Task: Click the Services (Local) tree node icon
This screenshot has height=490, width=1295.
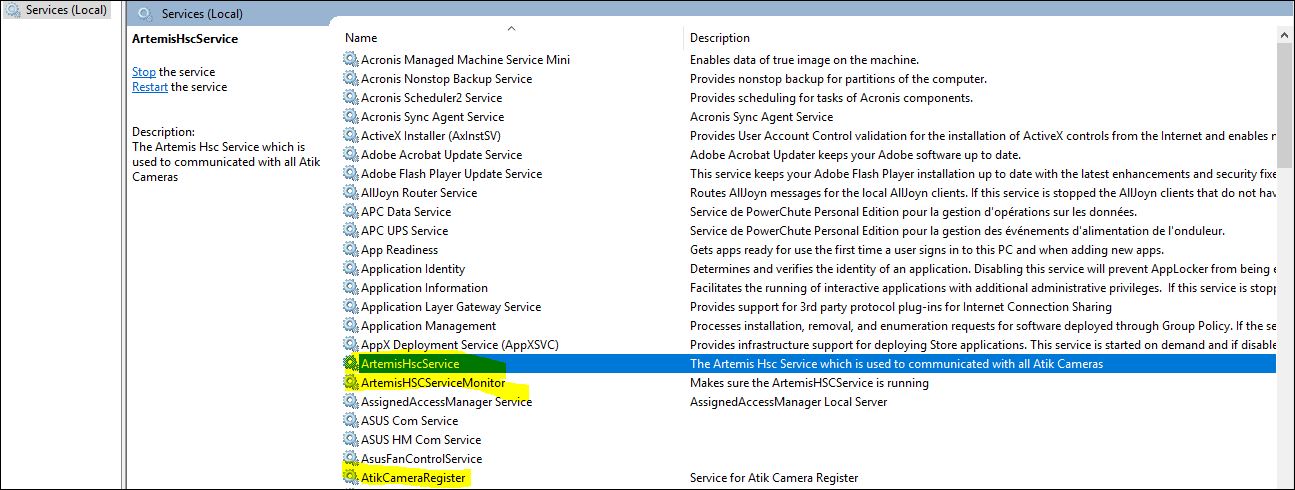Action: coord(14,10)
